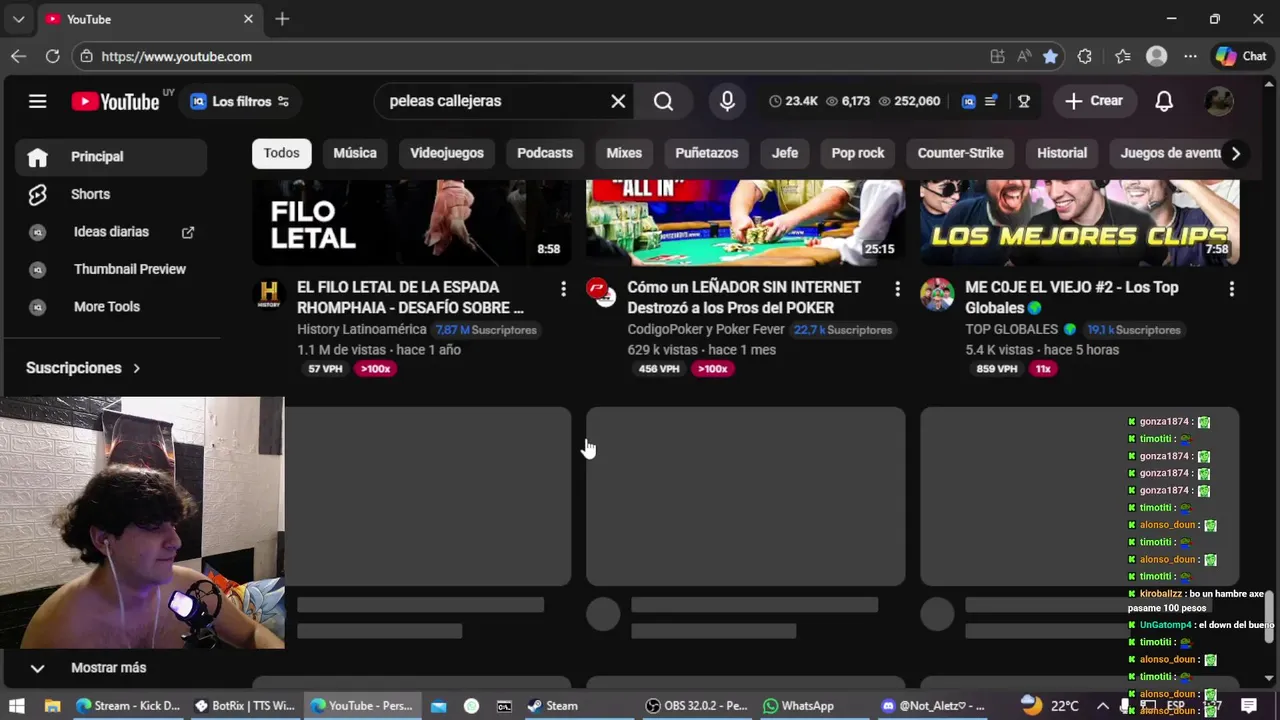
Task: Open the browser tab list dropdown
Action: (18, 19)
